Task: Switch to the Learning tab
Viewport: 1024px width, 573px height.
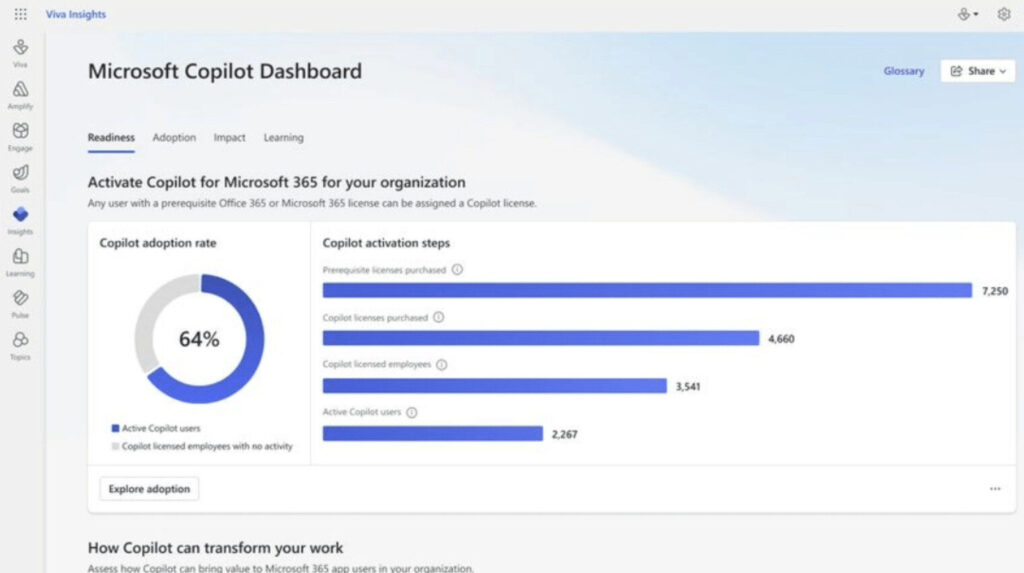Action: (x=283, y=138)
